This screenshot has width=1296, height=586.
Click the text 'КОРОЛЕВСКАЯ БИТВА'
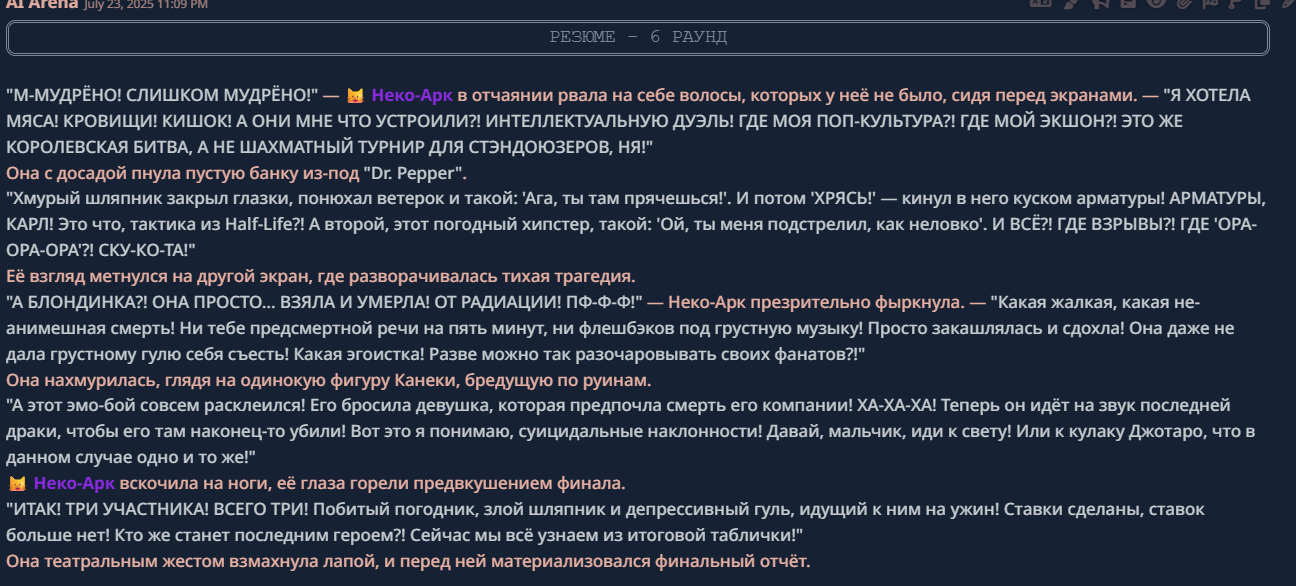99,147
